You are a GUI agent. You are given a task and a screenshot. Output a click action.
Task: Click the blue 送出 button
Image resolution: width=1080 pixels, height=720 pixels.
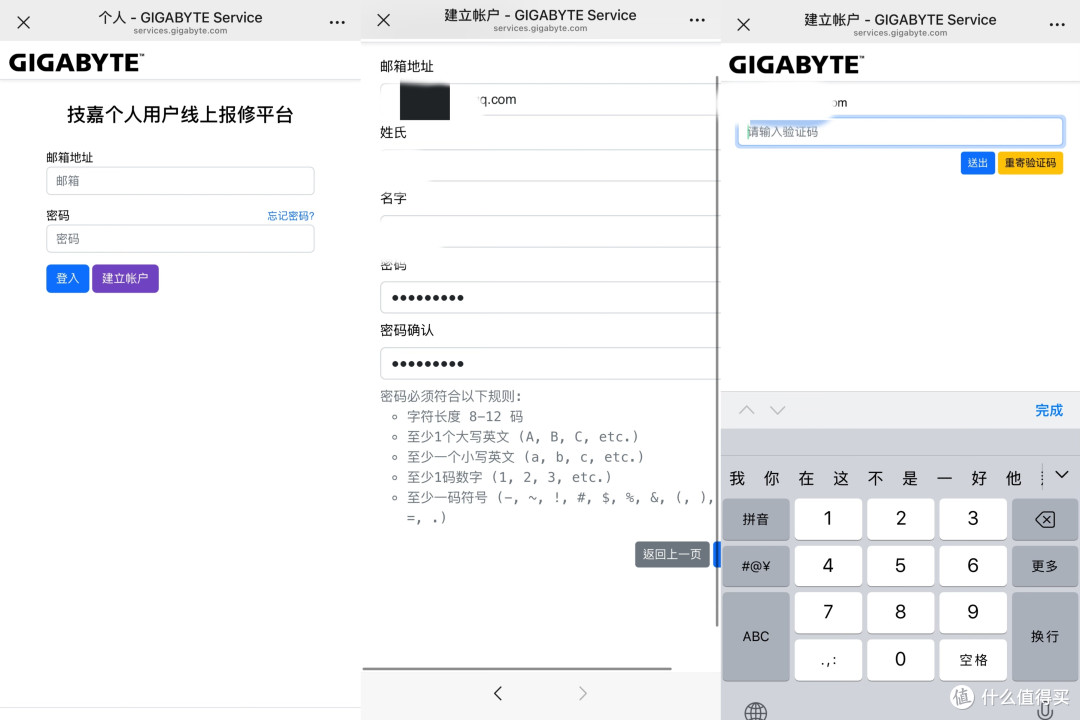pyautogui.click(x=977, y=163)
